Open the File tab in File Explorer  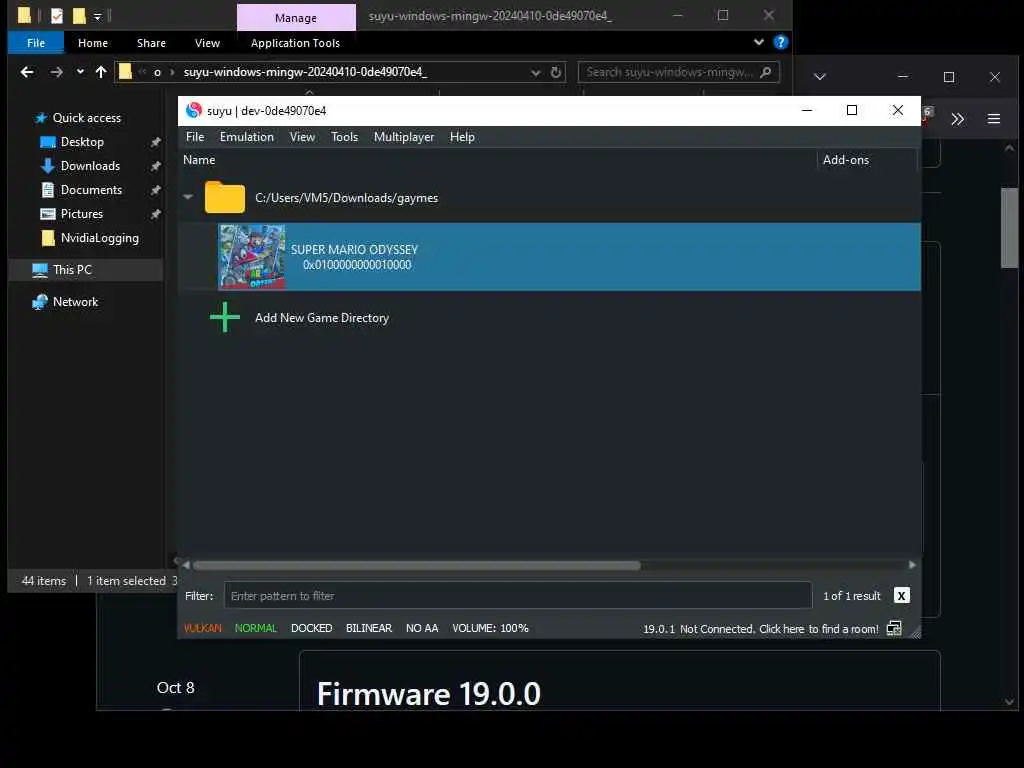[x=36, y=43]
